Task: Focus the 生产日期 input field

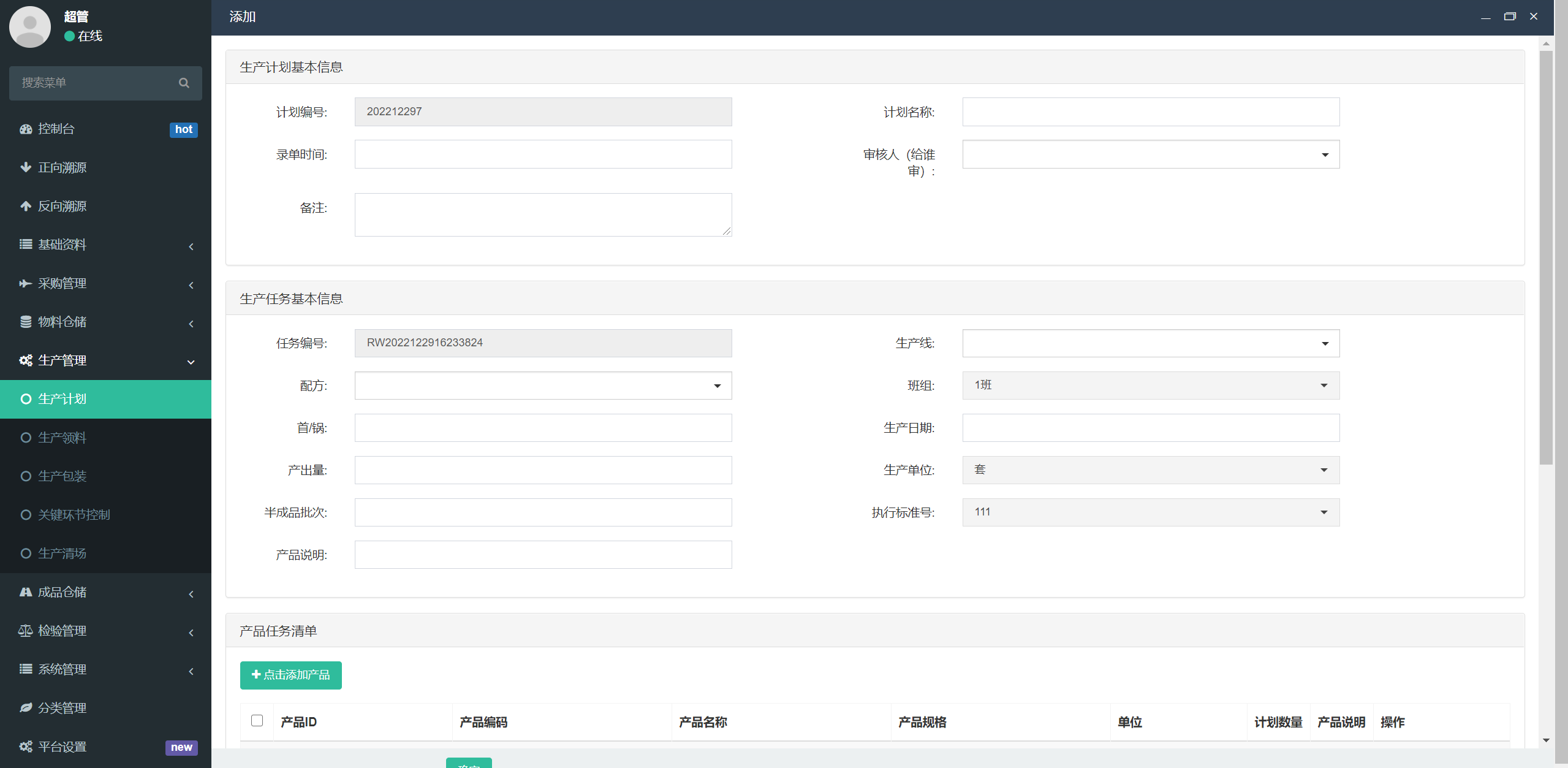Action: pos(1151,428)
